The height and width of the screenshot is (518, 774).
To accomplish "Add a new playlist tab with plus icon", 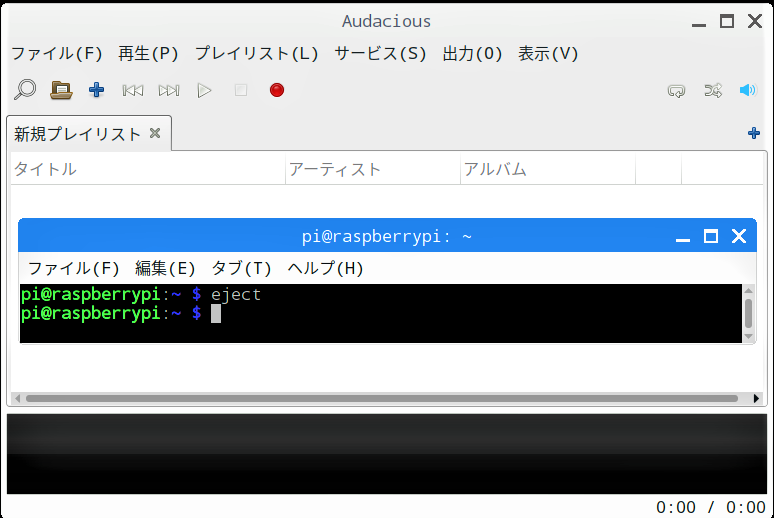I will (754, 133).
